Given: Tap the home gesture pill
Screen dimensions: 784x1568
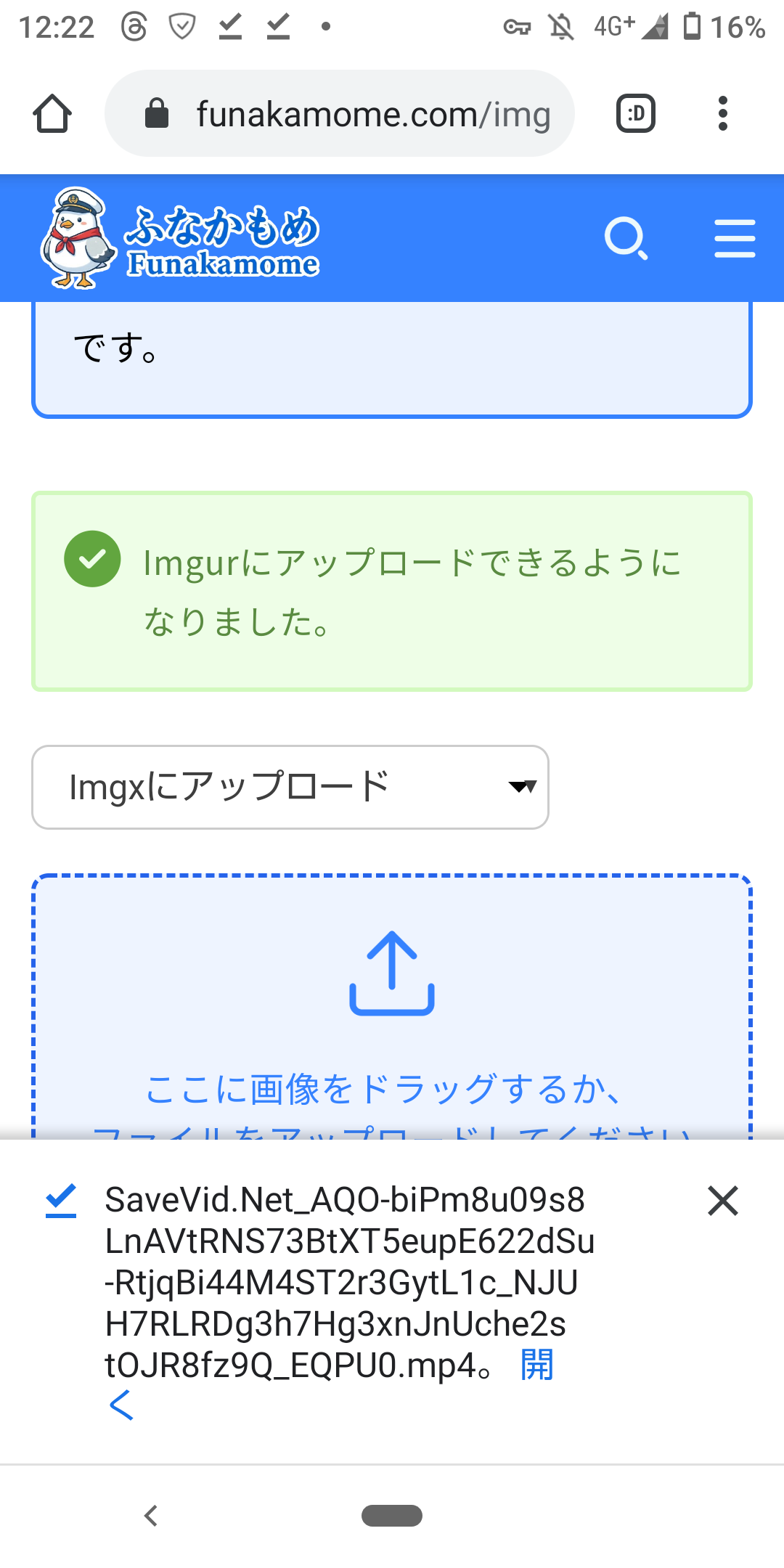Looking at the screenshot, I should pos(392,1516).
